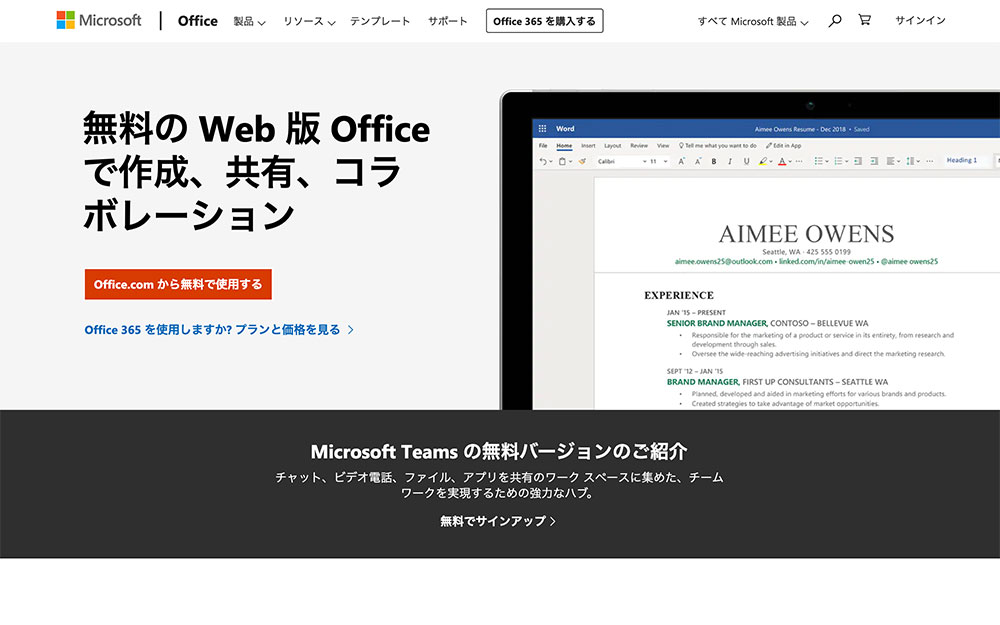Open more font options ellipsis after font color
The image size is (1000, 625).
799,161
